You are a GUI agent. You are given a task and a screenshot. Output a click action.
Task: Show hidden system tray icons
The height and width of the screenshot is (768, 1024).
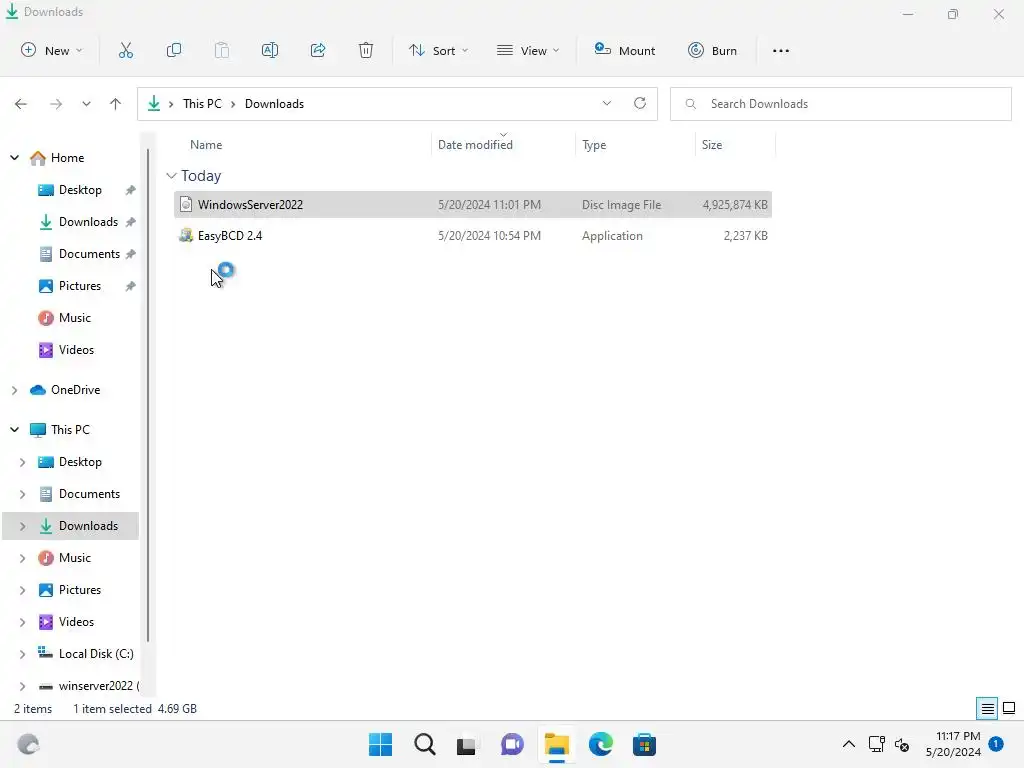[x=848, y=744]
